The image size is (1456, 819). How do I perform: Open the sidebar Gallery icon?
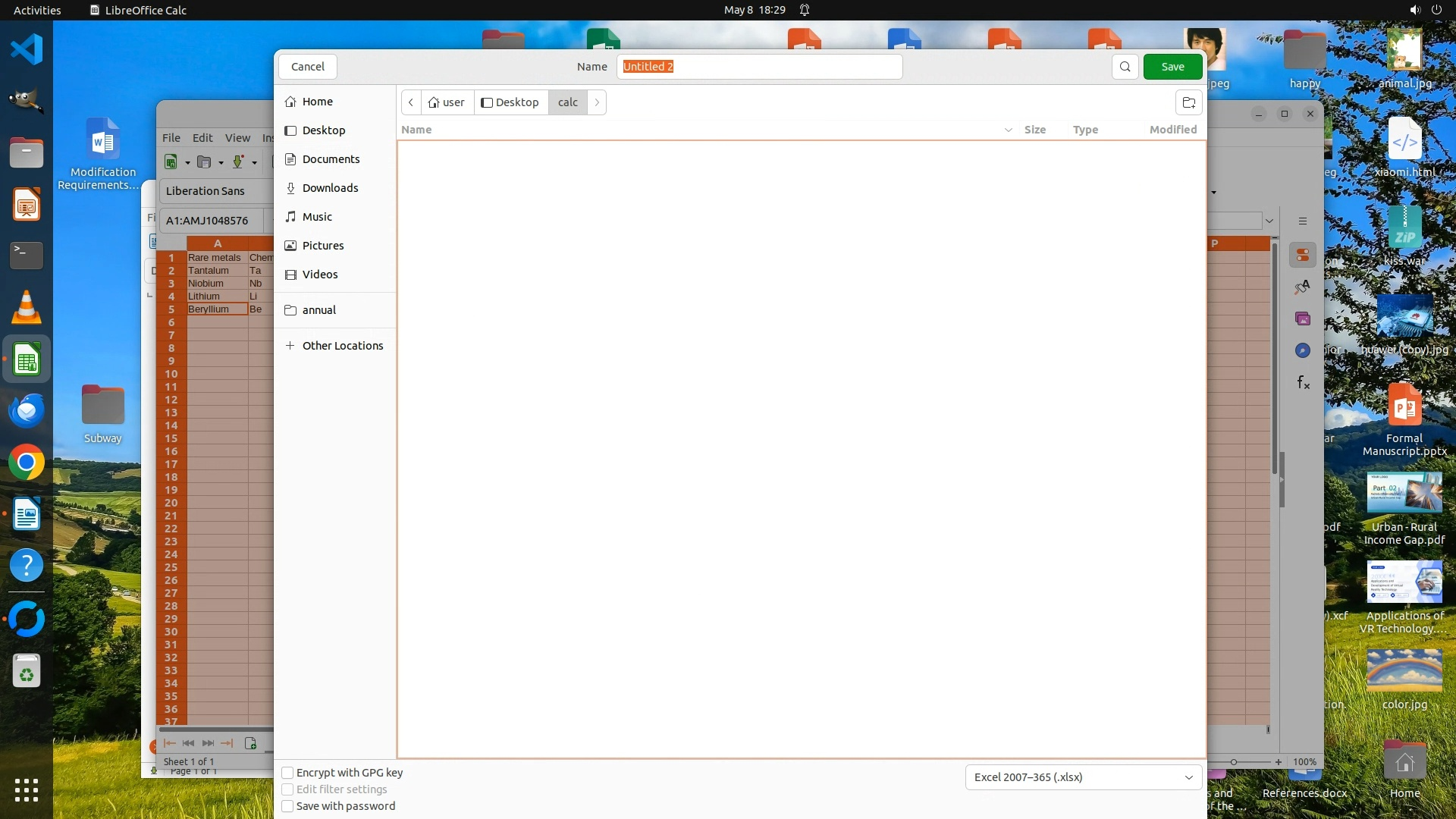point(1303,318)
